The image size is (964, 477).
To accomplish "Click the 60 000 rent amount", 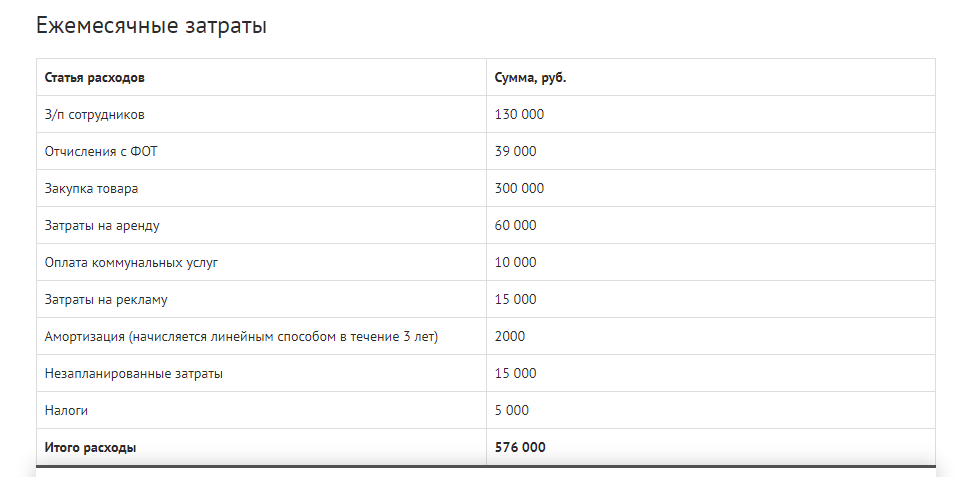I will click(x=515, y=226).
